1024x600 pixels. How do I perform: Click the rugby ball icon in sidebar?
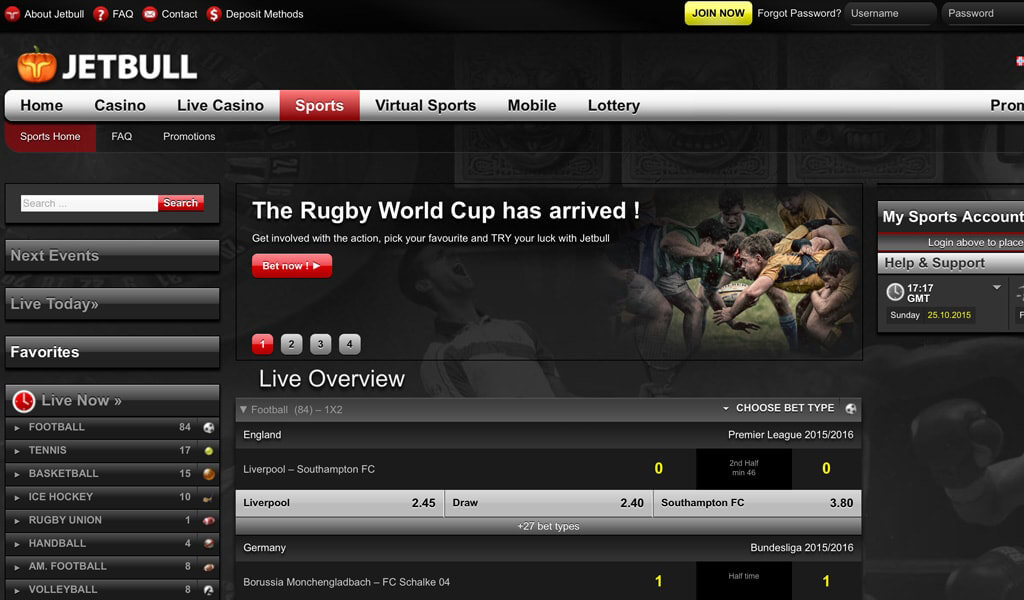click(208, 520)
